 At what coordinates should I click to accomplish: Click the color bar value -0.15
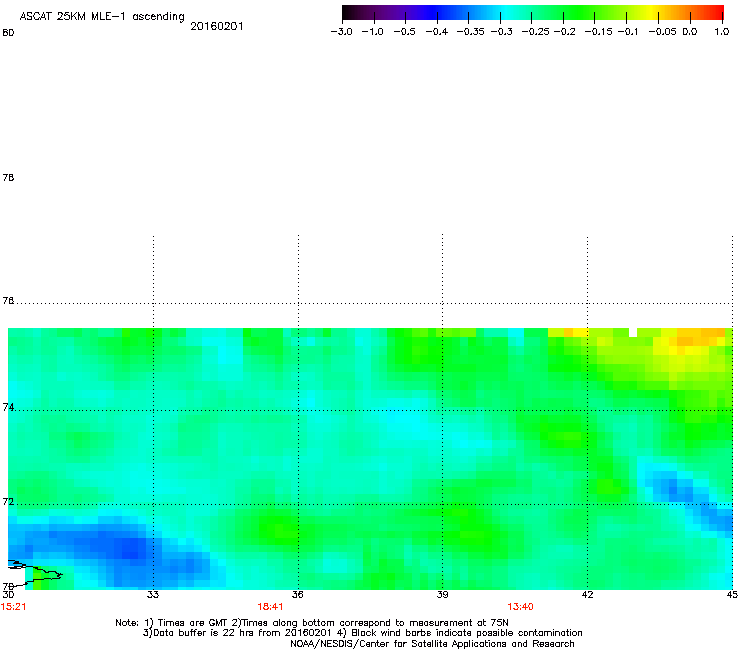click(x=598, y=32)
